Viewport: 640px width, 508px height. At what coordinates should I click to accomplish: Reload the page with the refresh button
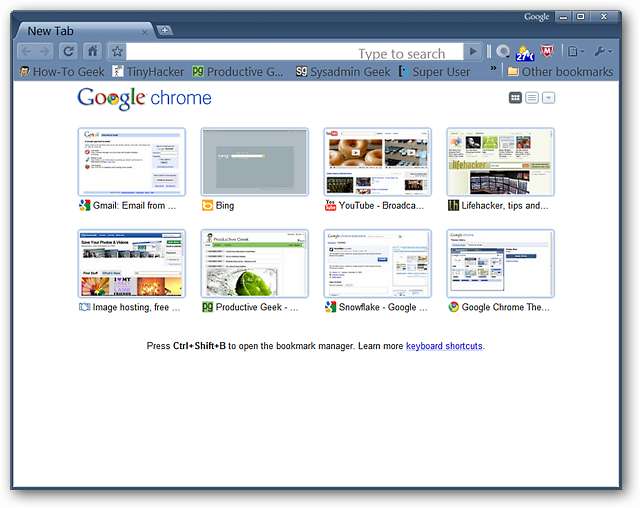point(68,51)
